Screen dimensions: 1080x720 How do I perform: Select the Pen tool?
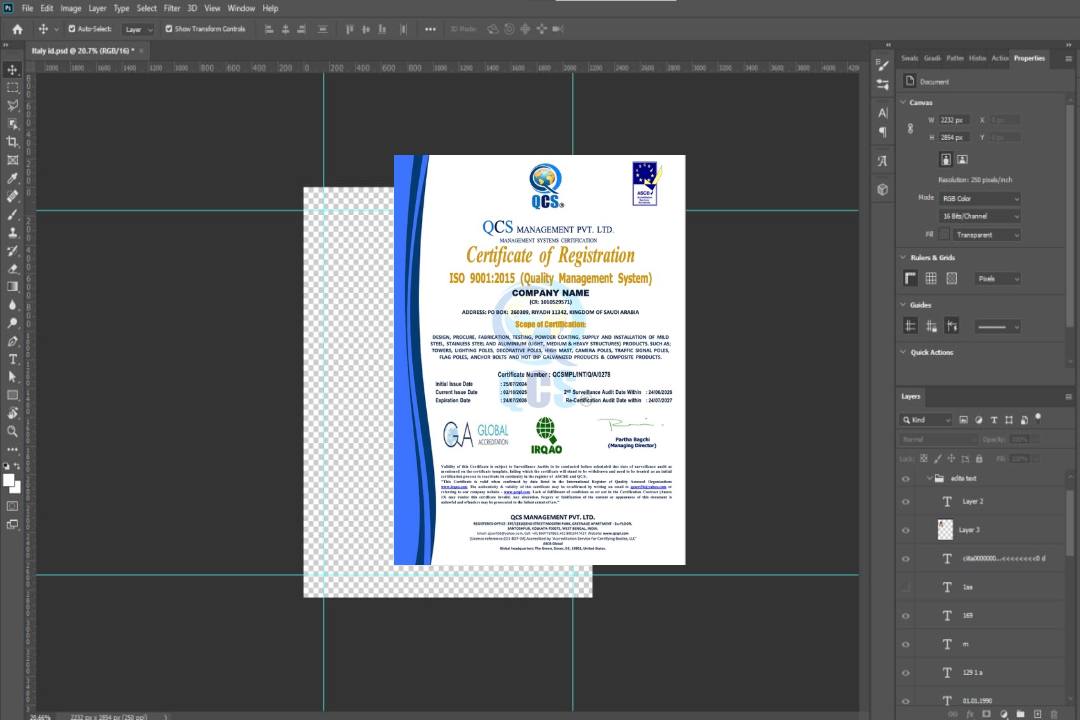pyautogui.click(x=12, y=341)
